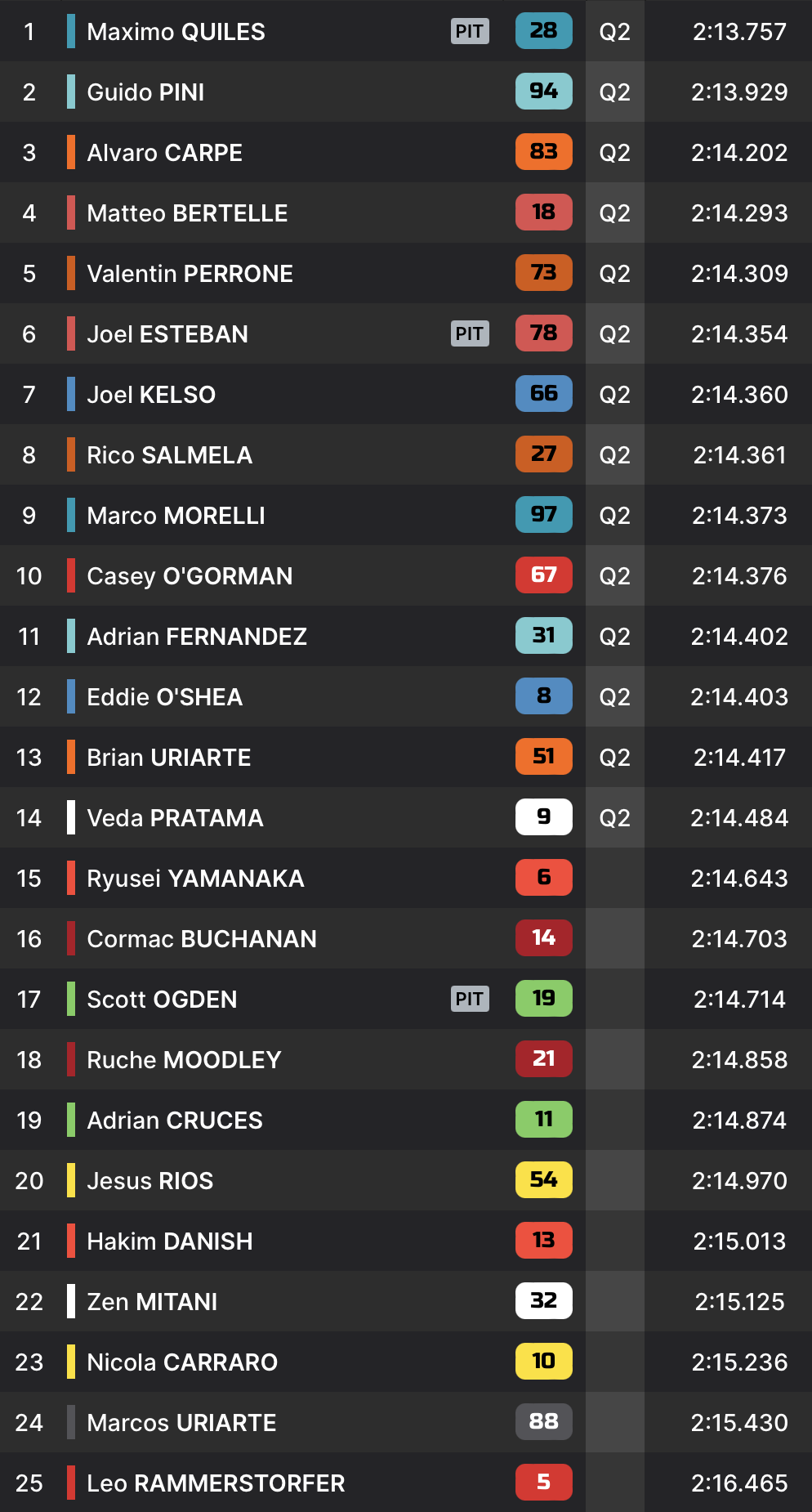The image size is (812, 1512).
Task: Click position number 22 for Zen Mitani
Action: point(29,1302)
